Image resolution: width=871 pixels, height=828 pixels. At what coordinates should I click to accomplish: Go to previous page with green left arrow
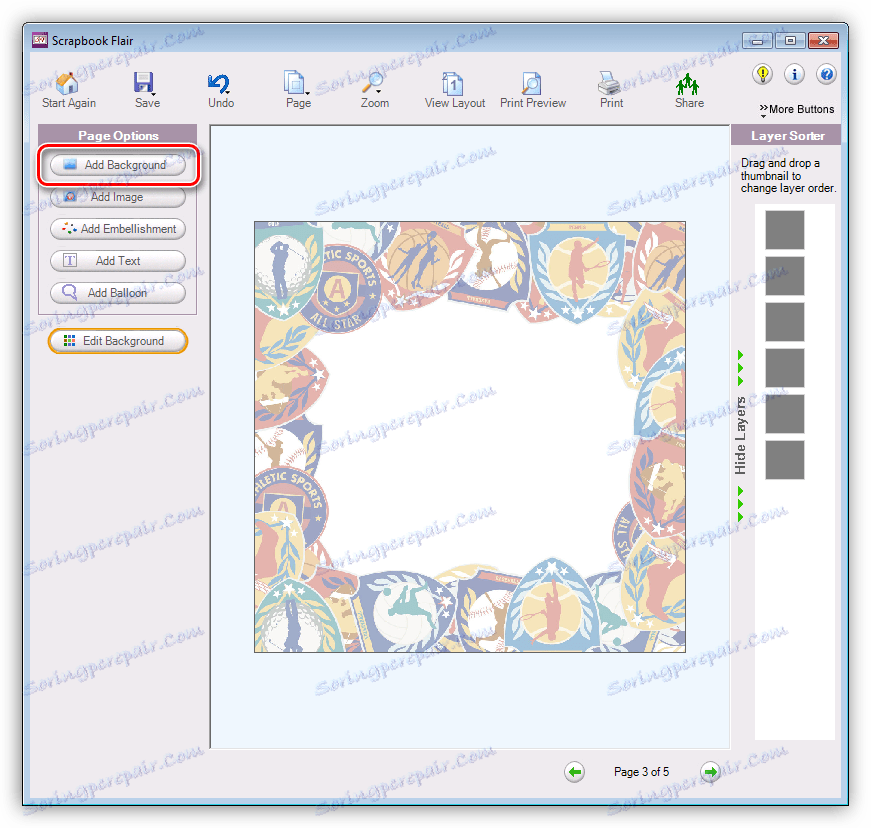pos(574,772)
